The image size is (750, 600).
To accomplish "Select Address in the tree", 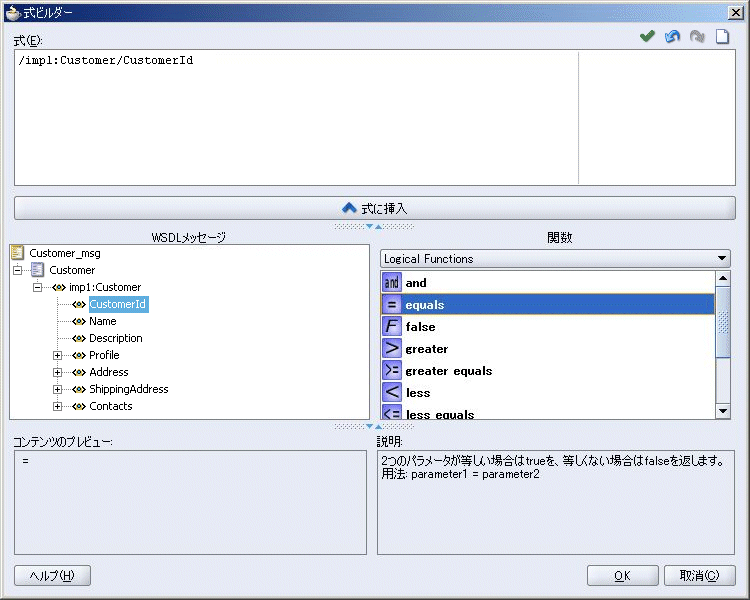I will (109, 372).
